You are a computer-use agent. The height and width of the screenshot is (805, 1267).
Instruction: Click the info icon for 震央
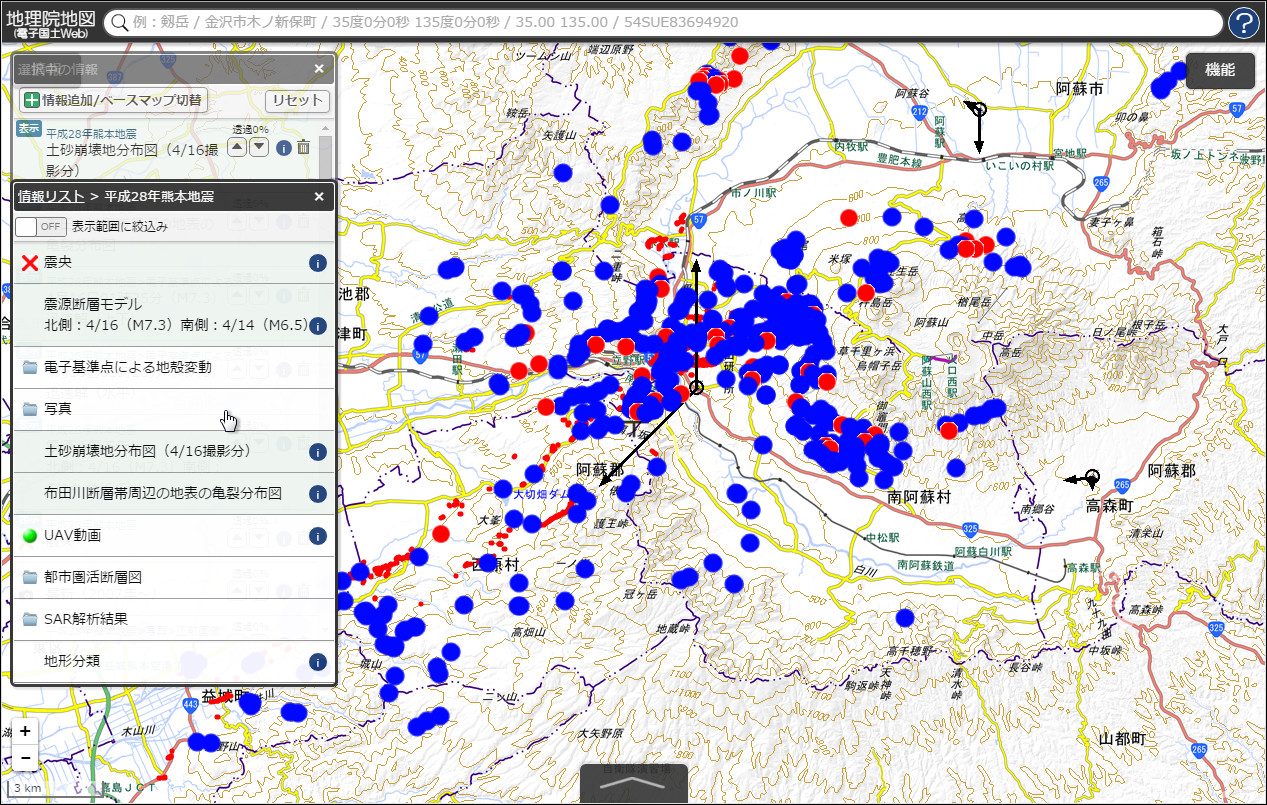[318, 263]
